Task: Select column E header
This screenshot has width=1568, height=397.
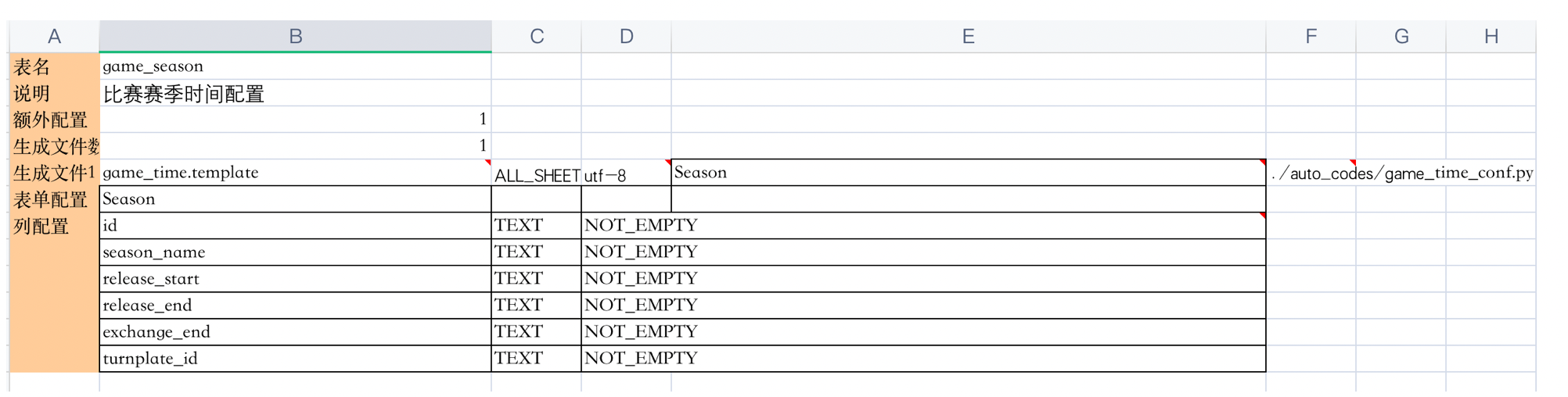Action: pyautogui.click(x=968, y=36)
